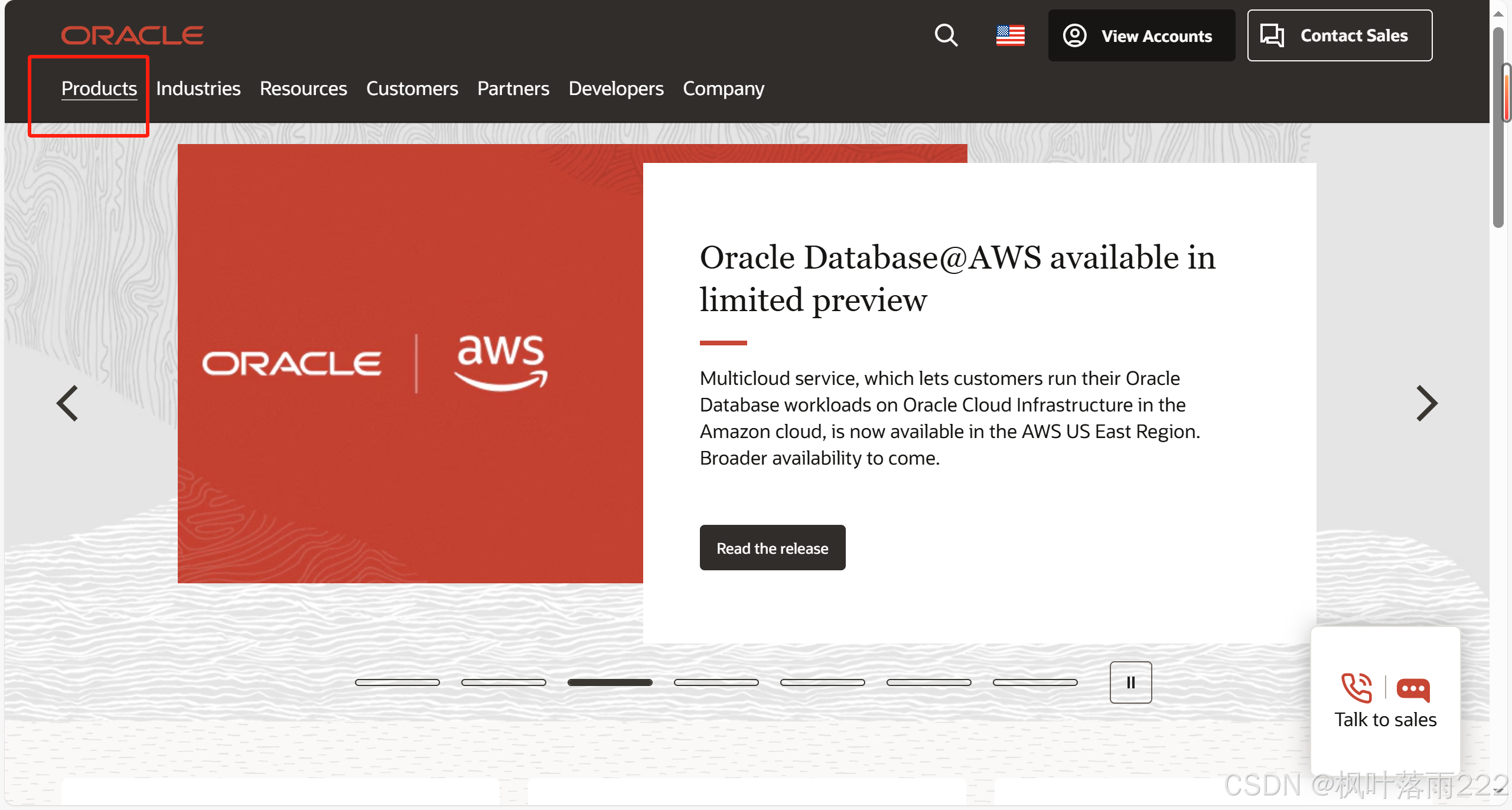This screenshot has height=810, width=1512.
Task: Click the Read the release button
Action: point(773,548)
